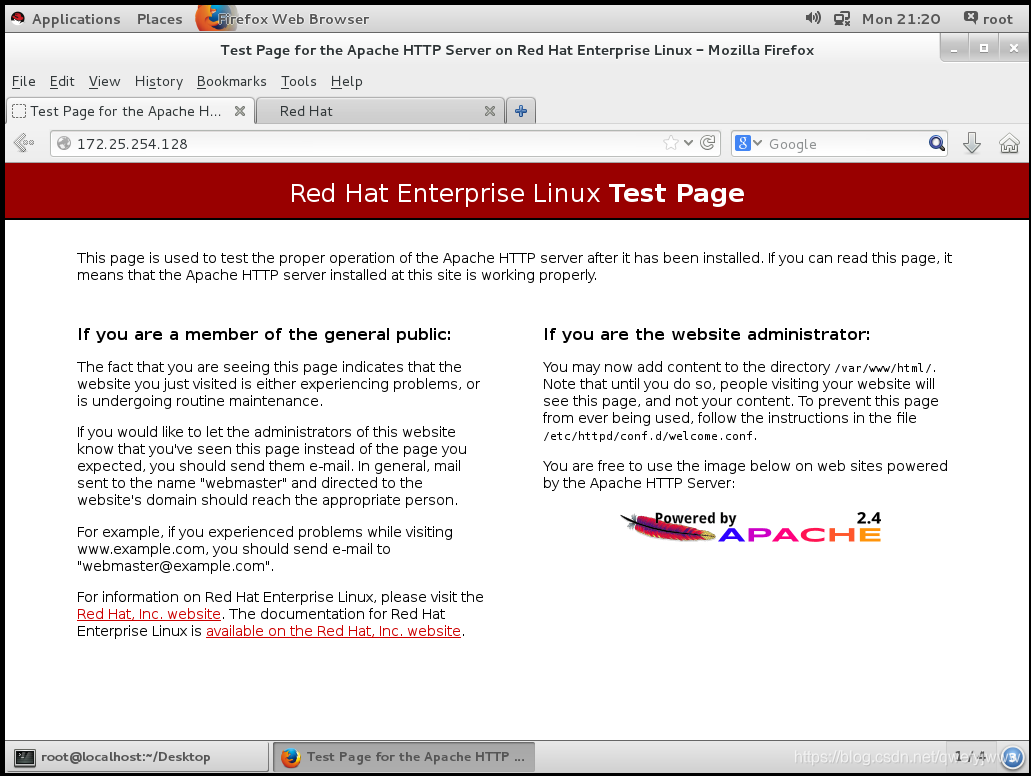Close the Test Page for Apache tab
The height and width of the screenshot is (776, 1031).
pos(240,111)
